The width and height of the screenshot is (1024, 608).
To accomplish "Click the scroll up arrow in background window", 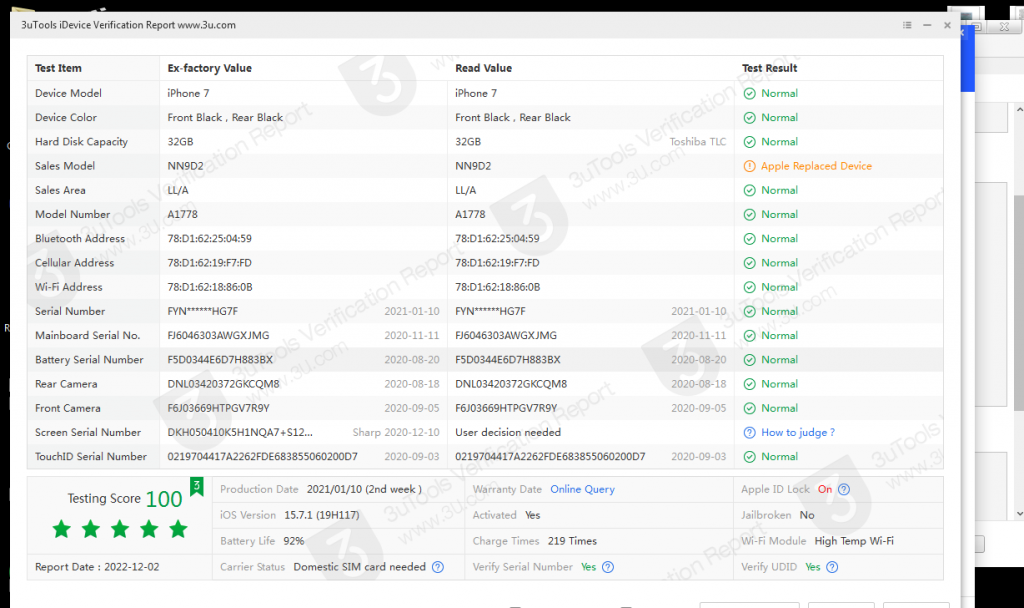I will click(x=1019, y=109).
